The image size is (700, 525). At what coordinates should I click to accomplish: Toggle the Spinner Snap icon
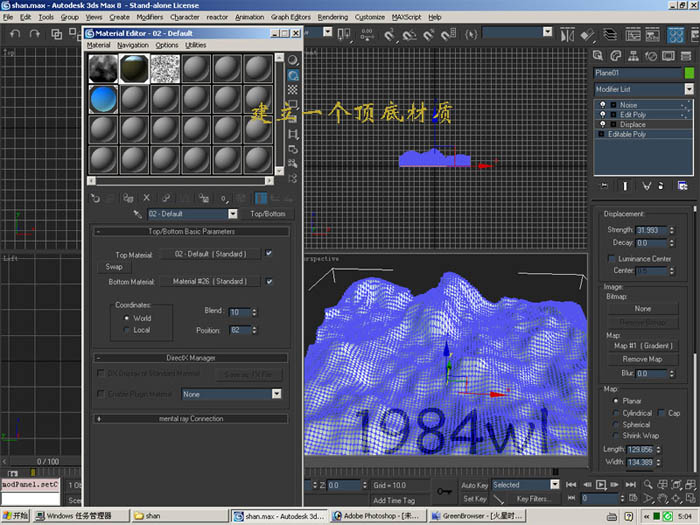pyautogui.click(x=448, y=35)
